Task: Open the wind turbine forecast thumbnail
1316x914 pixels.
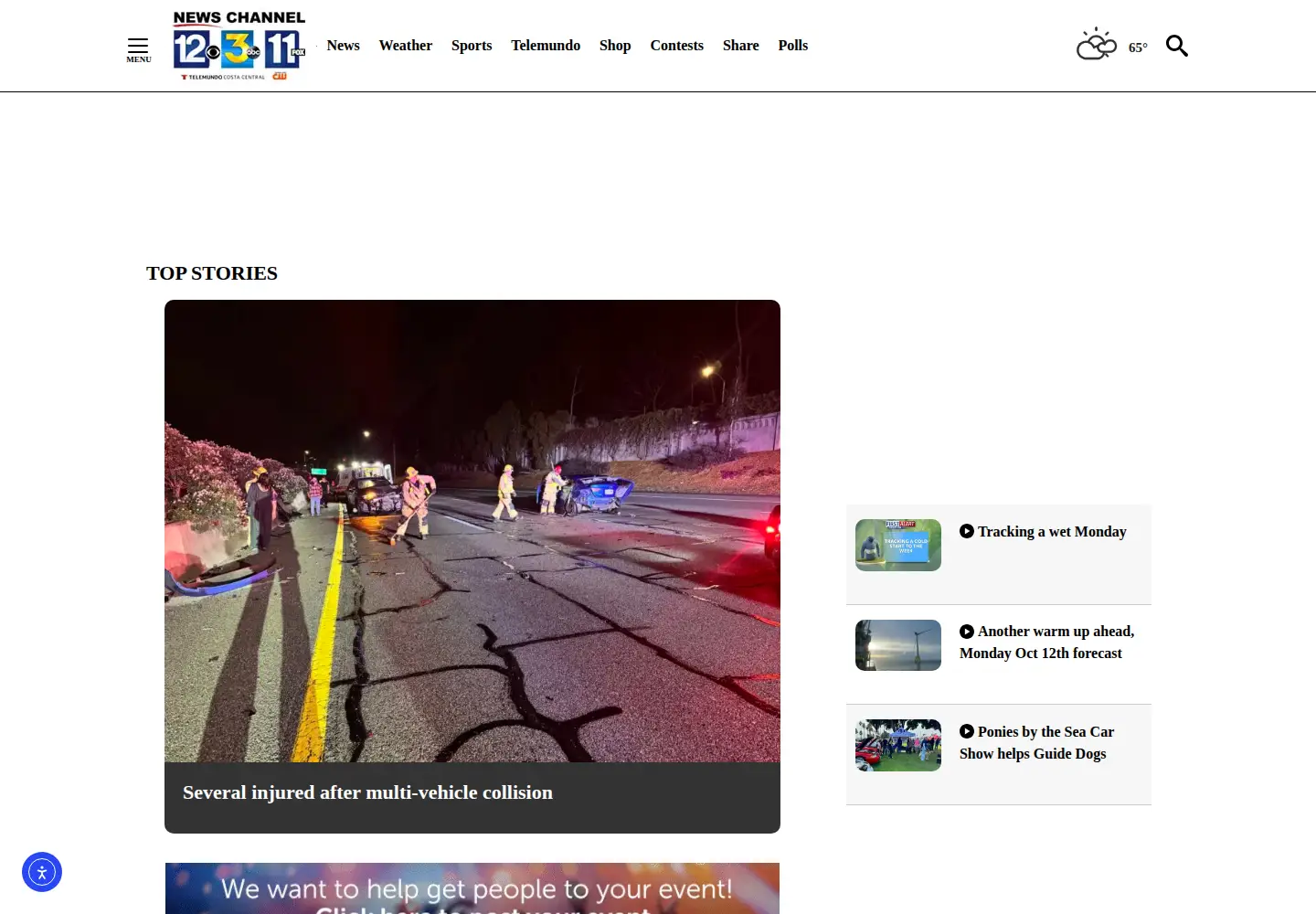Action: [x=898, y=645]
